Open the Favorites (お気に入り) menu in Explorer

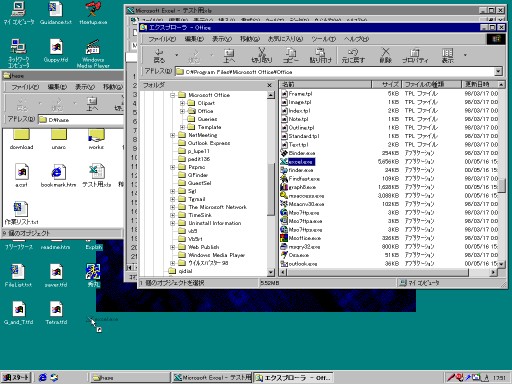pyautogui.click(x=285, y=39)
